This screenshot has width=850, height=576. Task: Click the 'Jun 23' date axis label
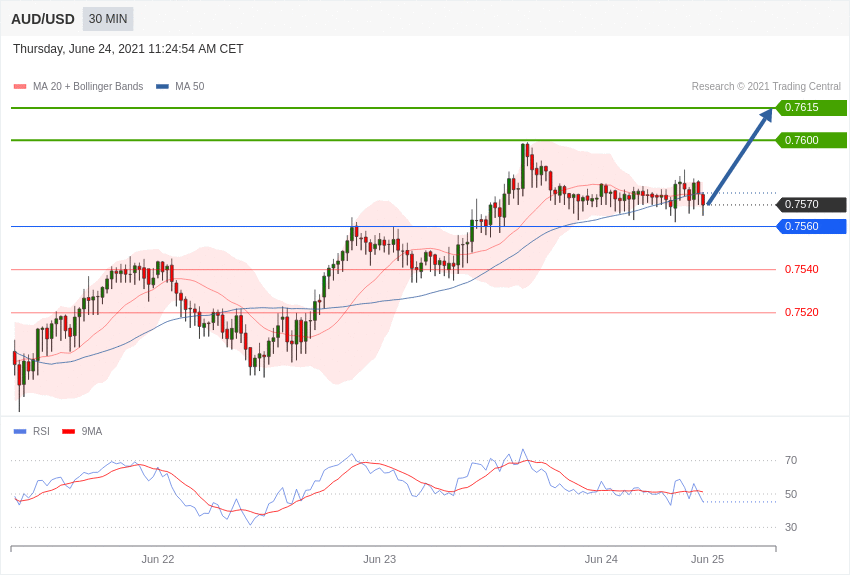379,559
